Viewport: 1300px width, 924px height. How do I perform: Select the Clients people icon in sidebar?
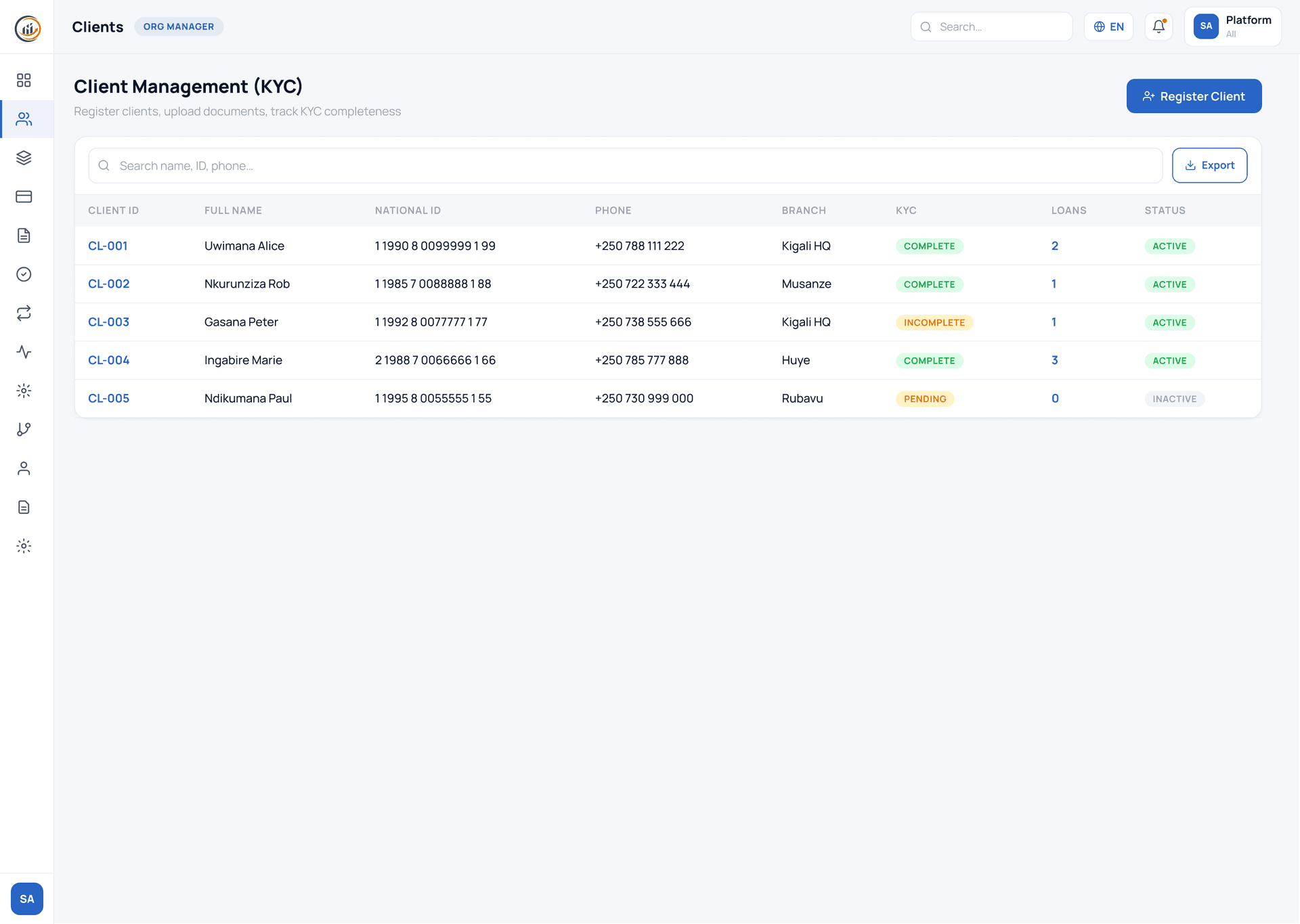24,119
